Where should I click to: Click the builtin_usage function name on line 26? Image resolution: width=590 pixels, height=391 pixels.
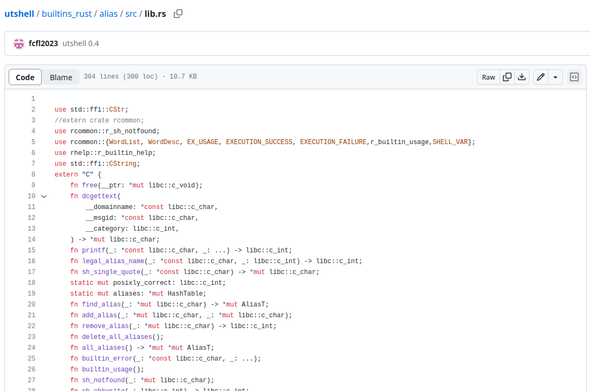coord(107,370)
